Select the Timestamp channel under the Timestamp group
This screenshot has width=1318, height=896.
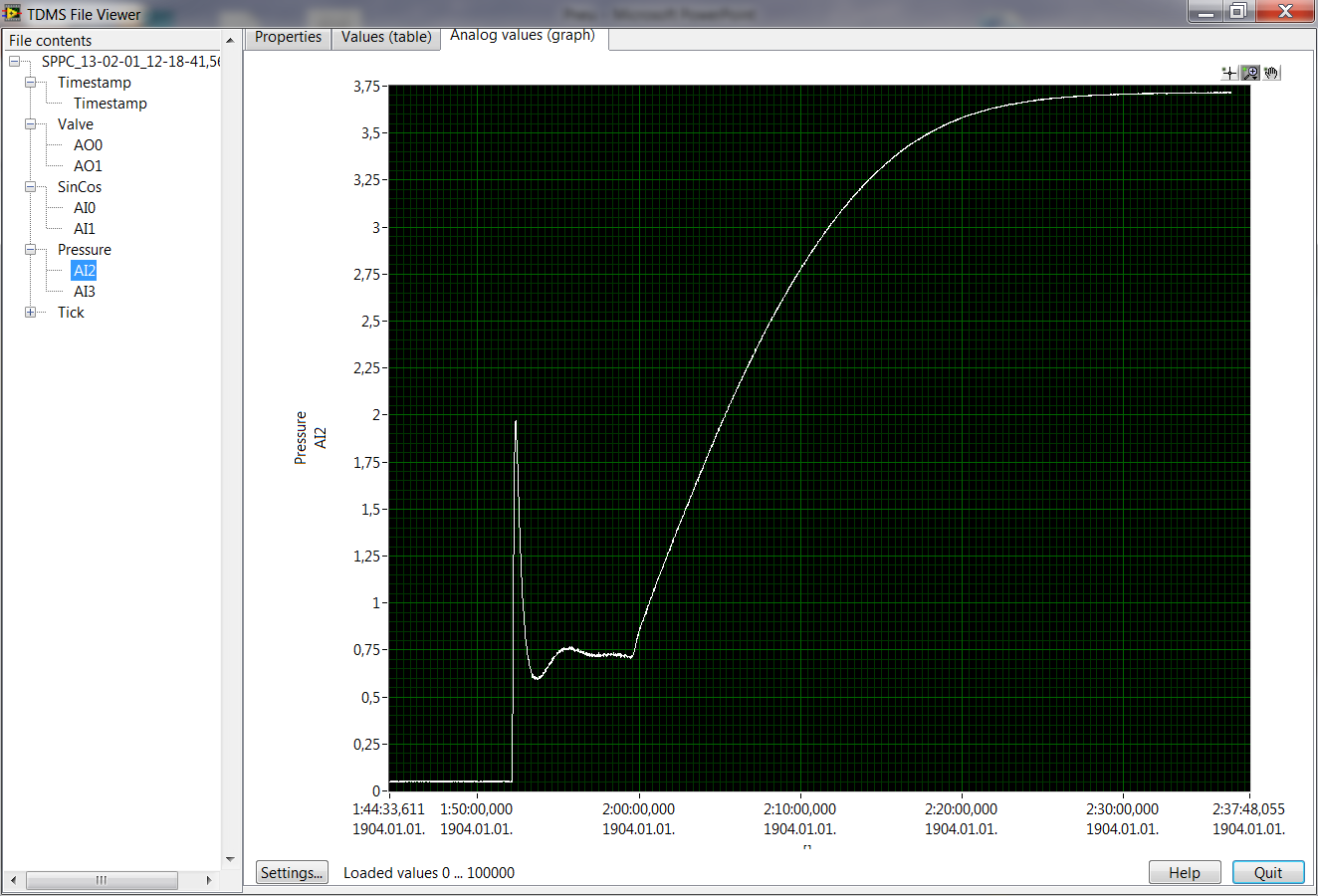point(110,104)
